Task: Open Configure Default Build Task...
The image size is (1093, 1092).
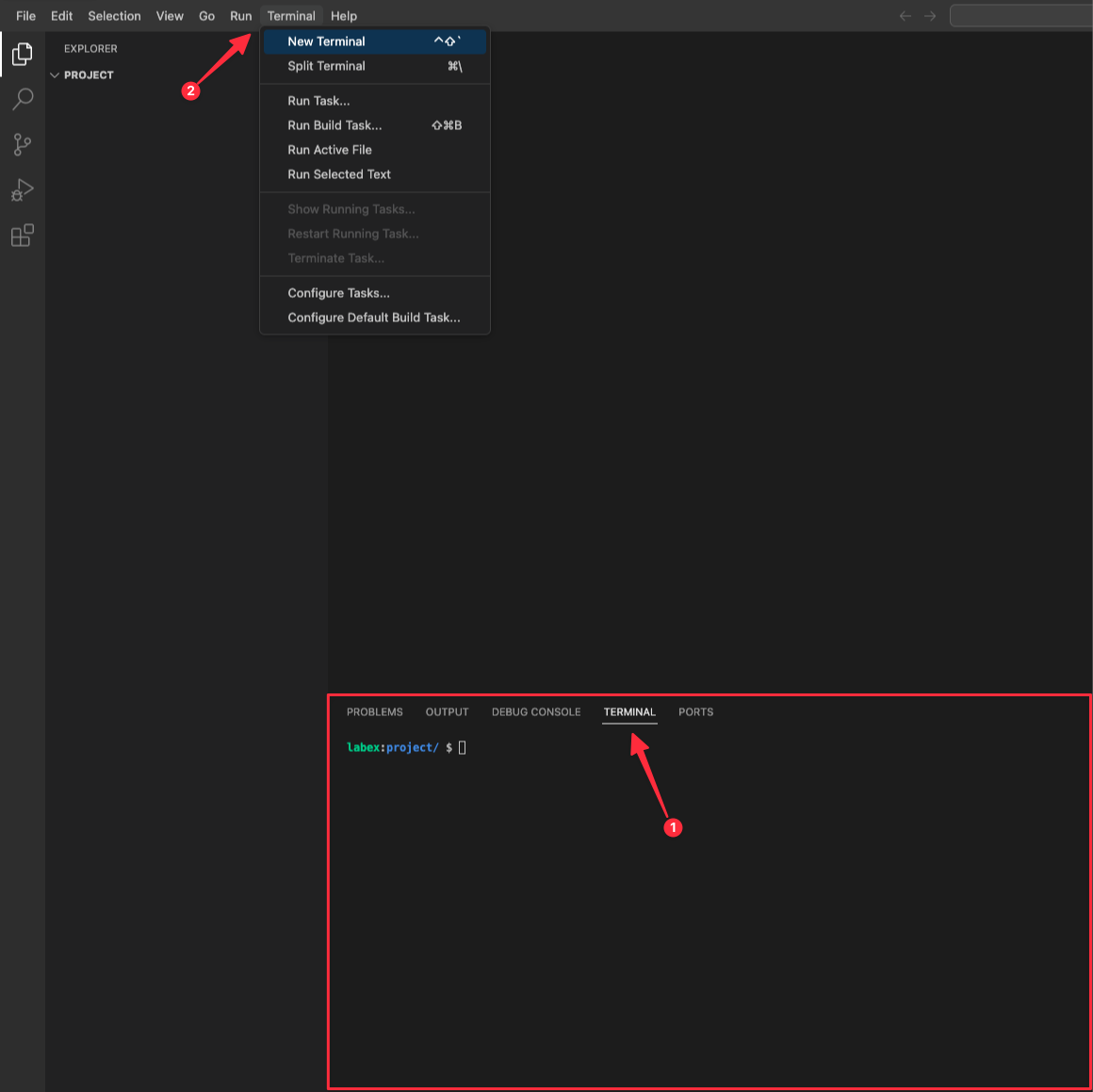Action: pyautogui.click(x=374, y=318)
